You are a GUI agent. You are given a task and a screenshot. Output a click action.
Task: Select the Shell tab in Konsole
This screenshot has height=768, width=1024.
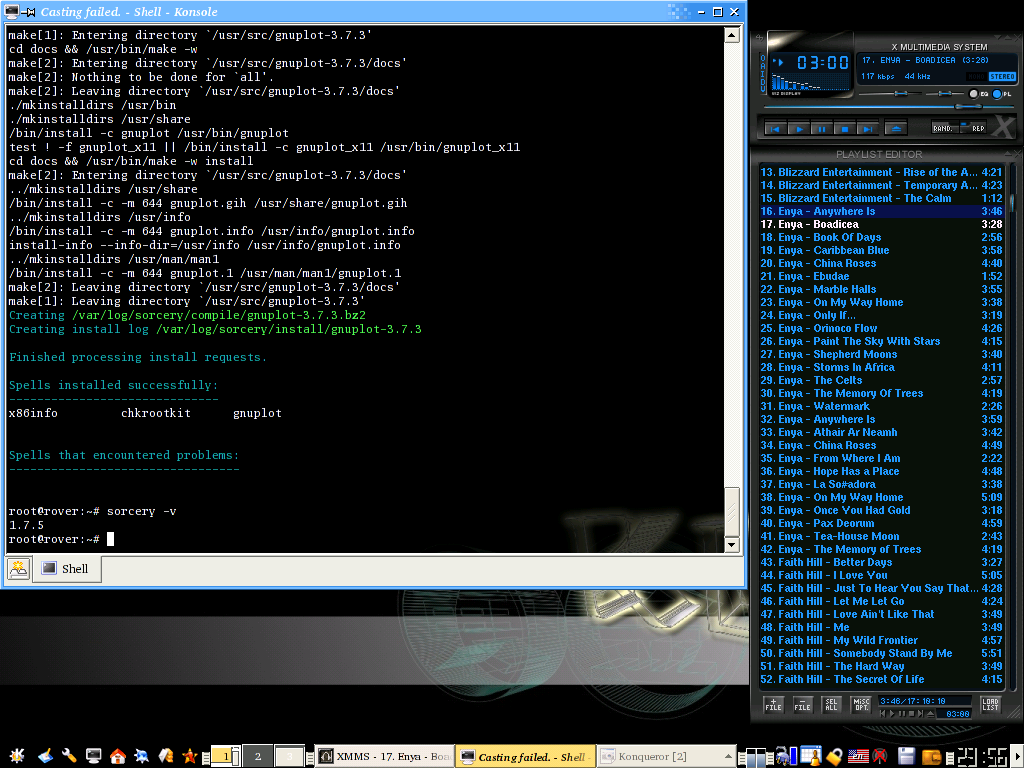click(67, 568)
